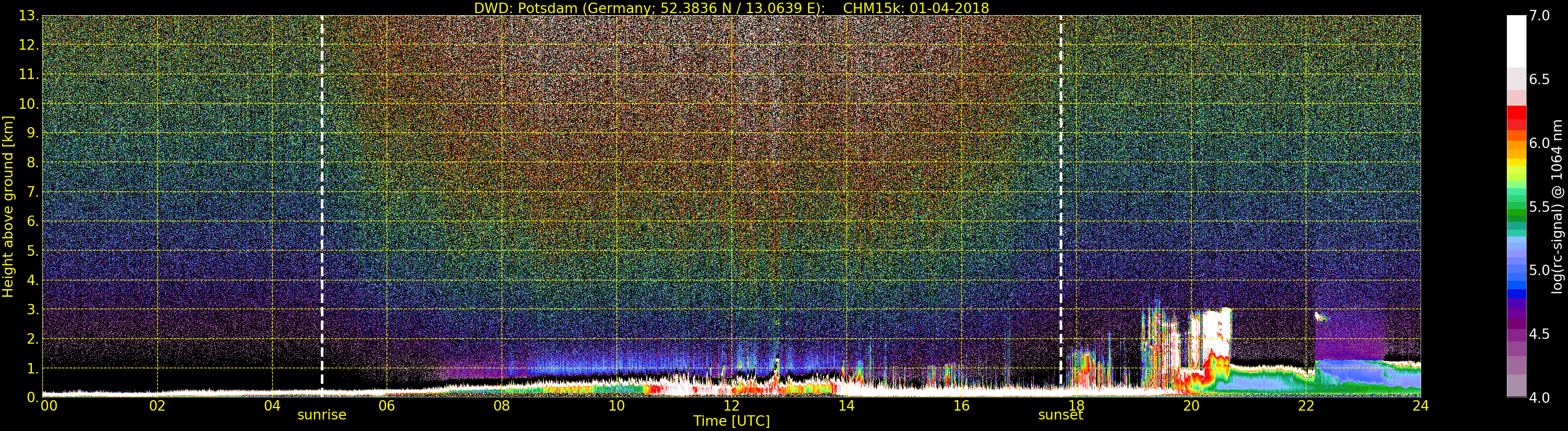Image resolution: width=1568 pixels, height=431 pixels.
Task: Click the '20' time axis tick label
Action: [x=1191, y=406]
